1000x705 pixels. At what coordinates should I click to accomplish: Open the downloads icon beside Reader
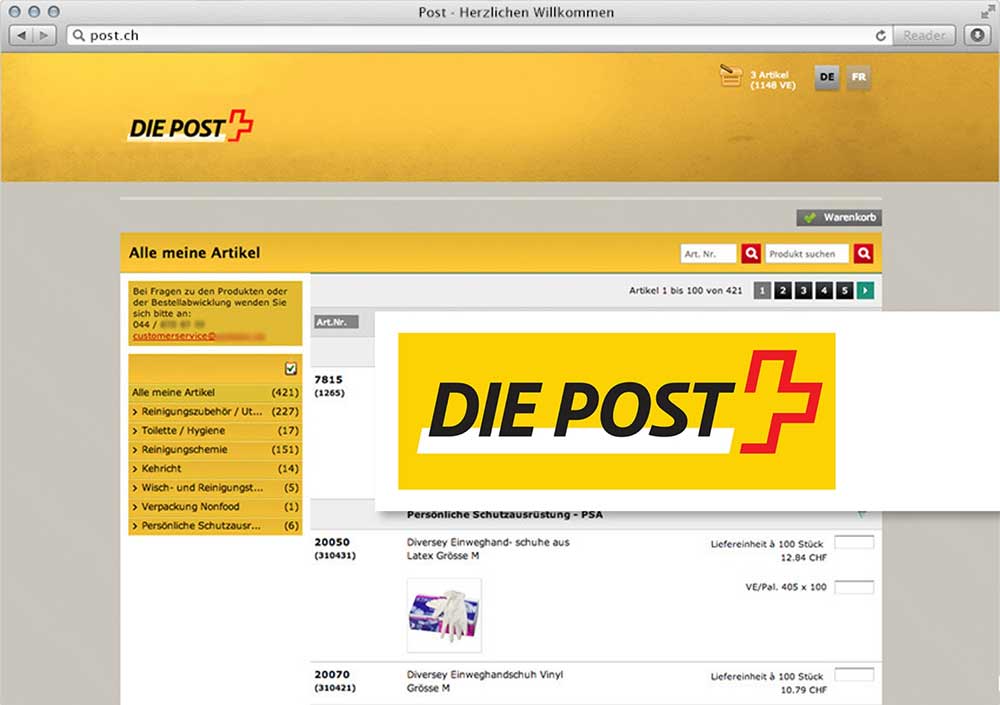[x=977, y=35]
